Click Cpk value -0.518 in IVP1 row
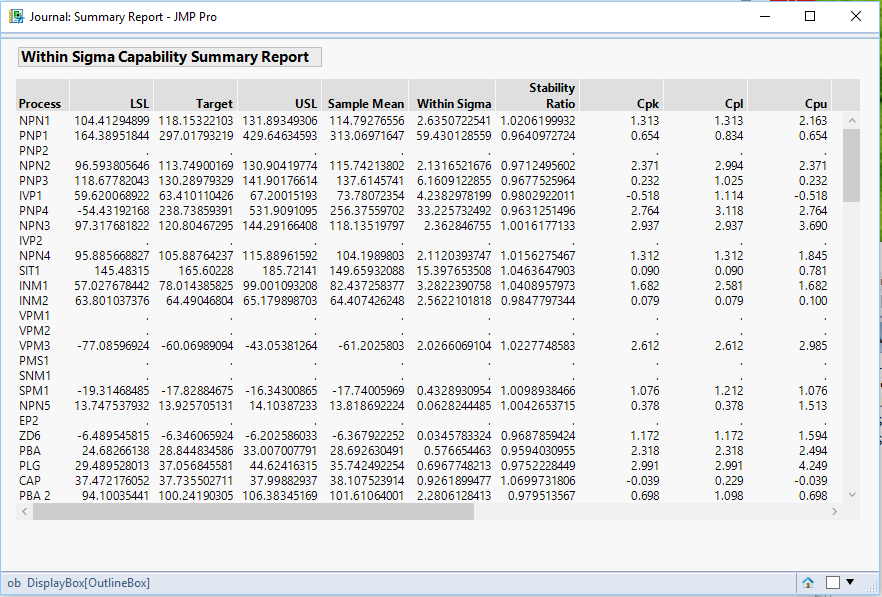882x597 pixels. (645, 196)
